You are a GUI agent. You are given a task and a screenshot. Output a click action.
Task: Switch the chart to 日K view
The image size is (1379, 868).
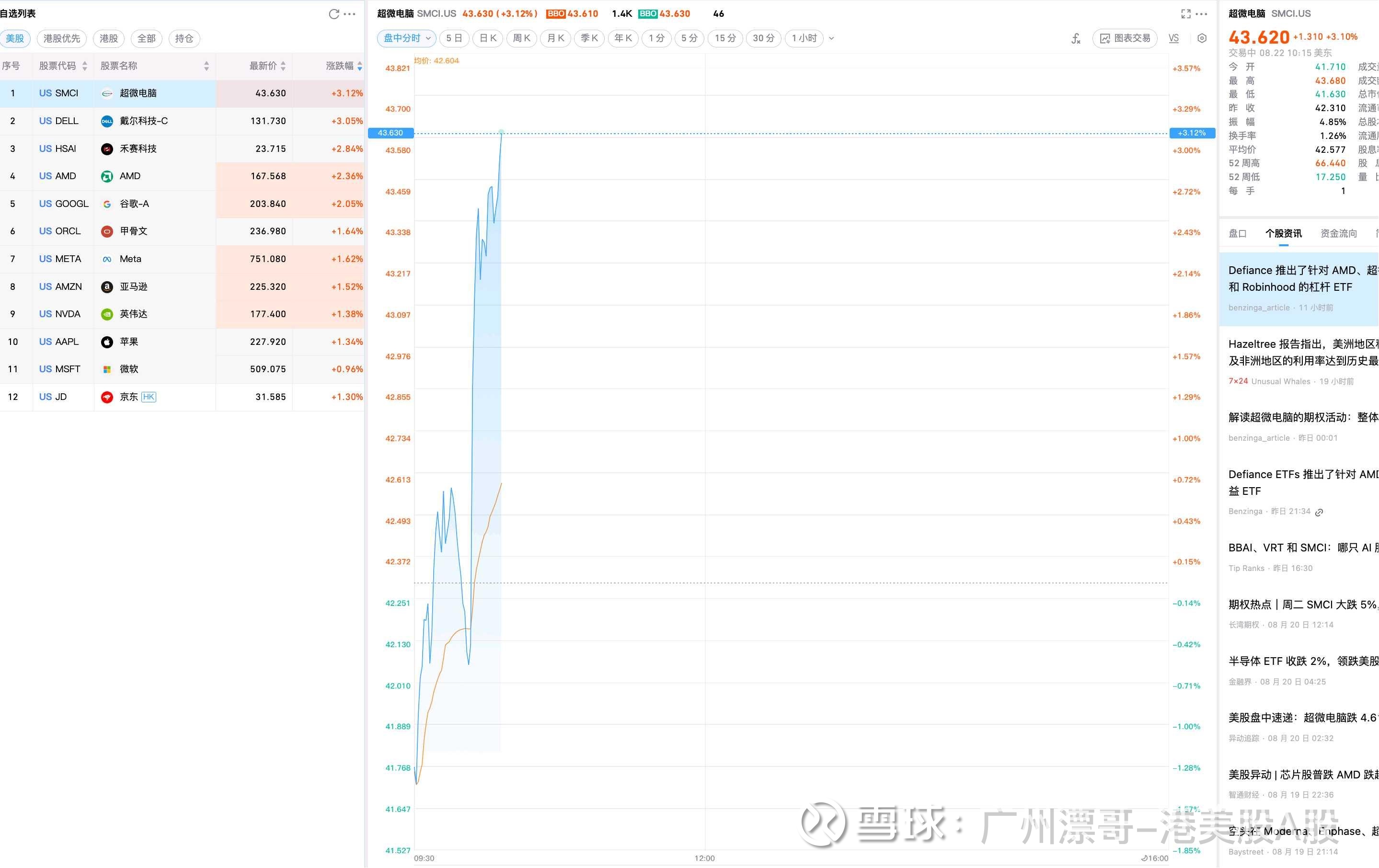[488, 38]
